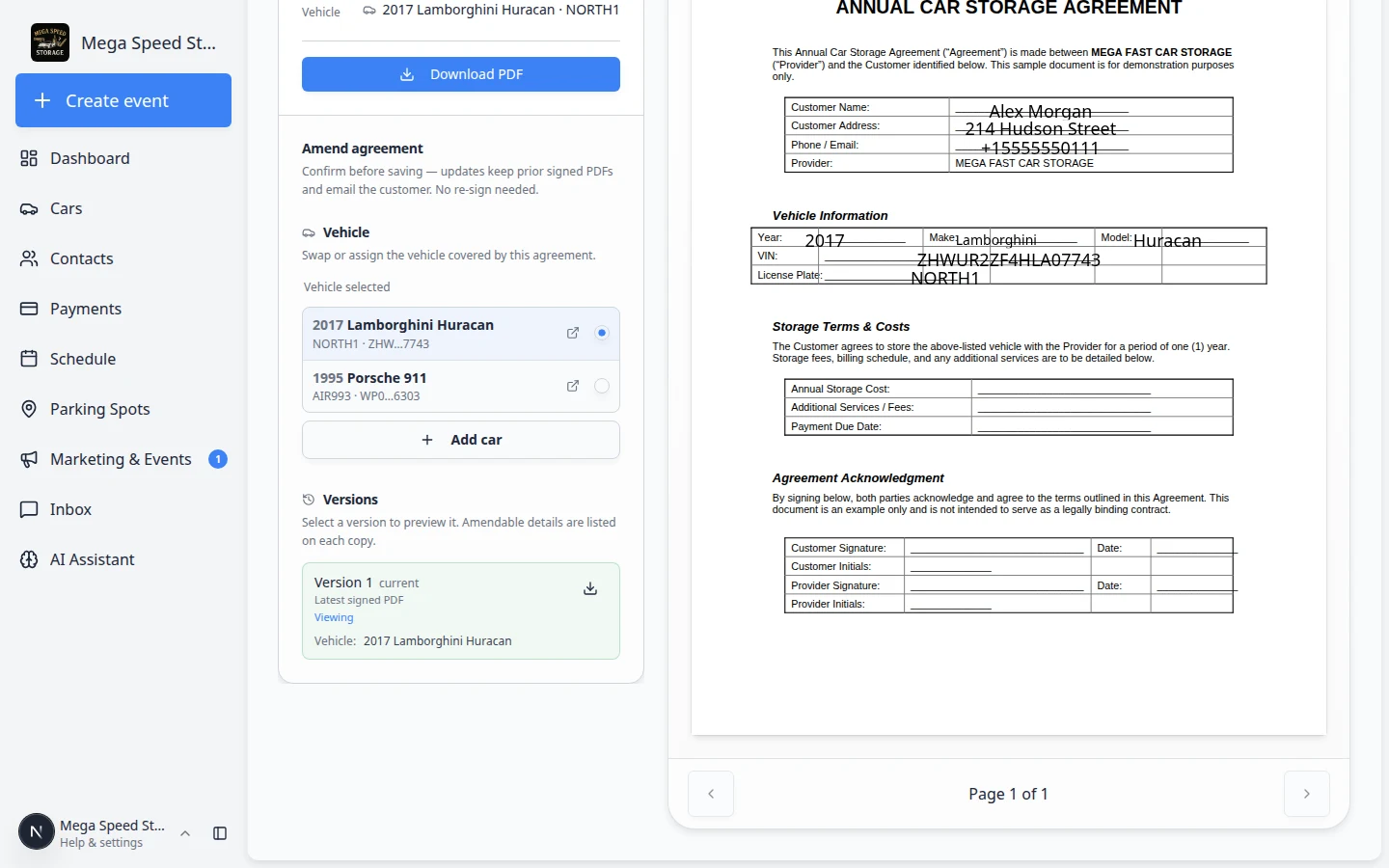This screenshot has height=868, width=1389.
Task: Click the Mega Speed Storage logo icon
Action: click(x=50, y=42)
